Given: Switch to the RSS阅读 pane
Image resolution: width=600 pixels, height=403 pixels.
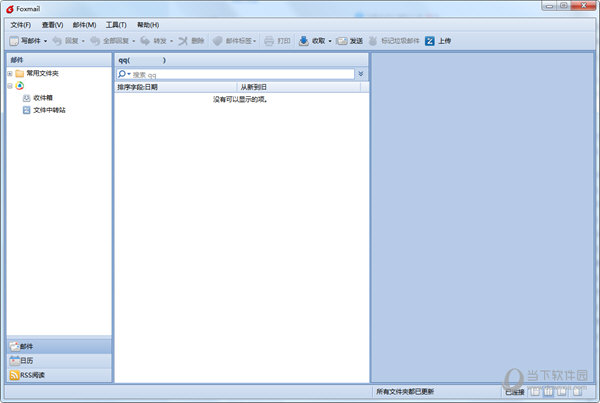Looking at the screenshot, I should (59, 375).
